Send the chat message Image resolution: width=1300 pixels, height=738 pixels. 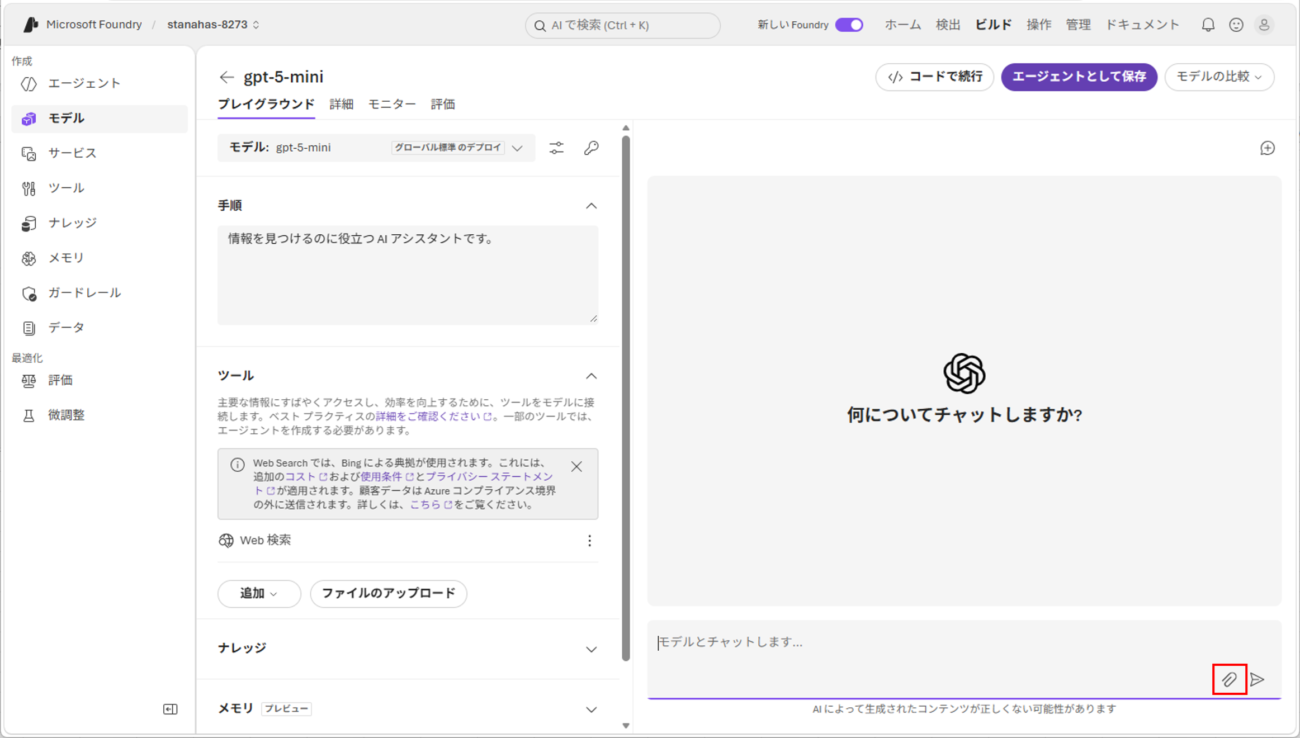coord(1258,680)
